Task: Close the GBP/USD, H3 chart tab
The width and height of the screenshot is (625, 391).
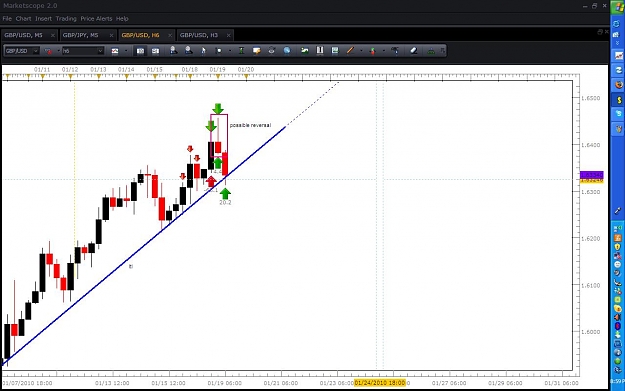Action: click(x=228, y=35)
